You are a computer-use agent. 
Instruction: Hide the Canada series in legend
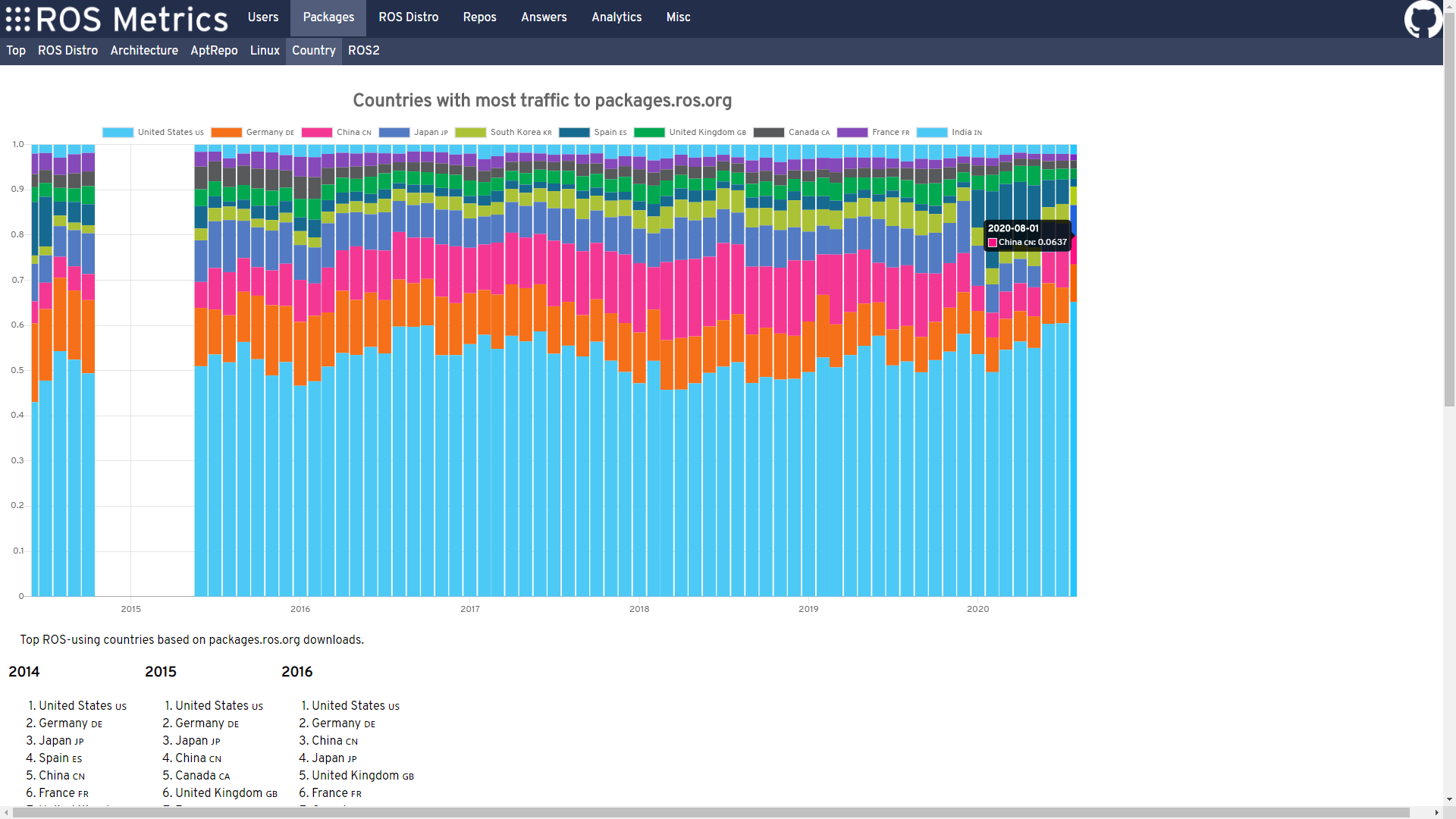pyautogui.click(x=768, y=133)
